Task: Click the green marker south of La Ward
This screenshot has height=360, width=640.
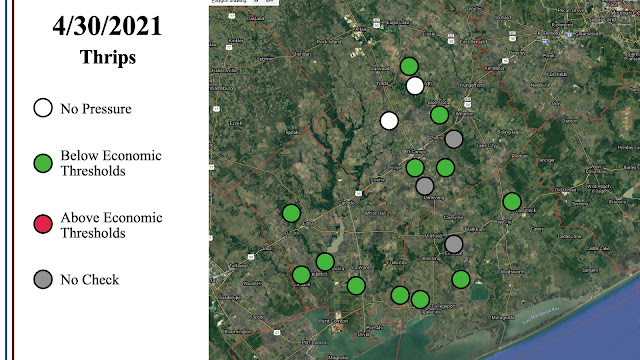Action: coord(356,285)
